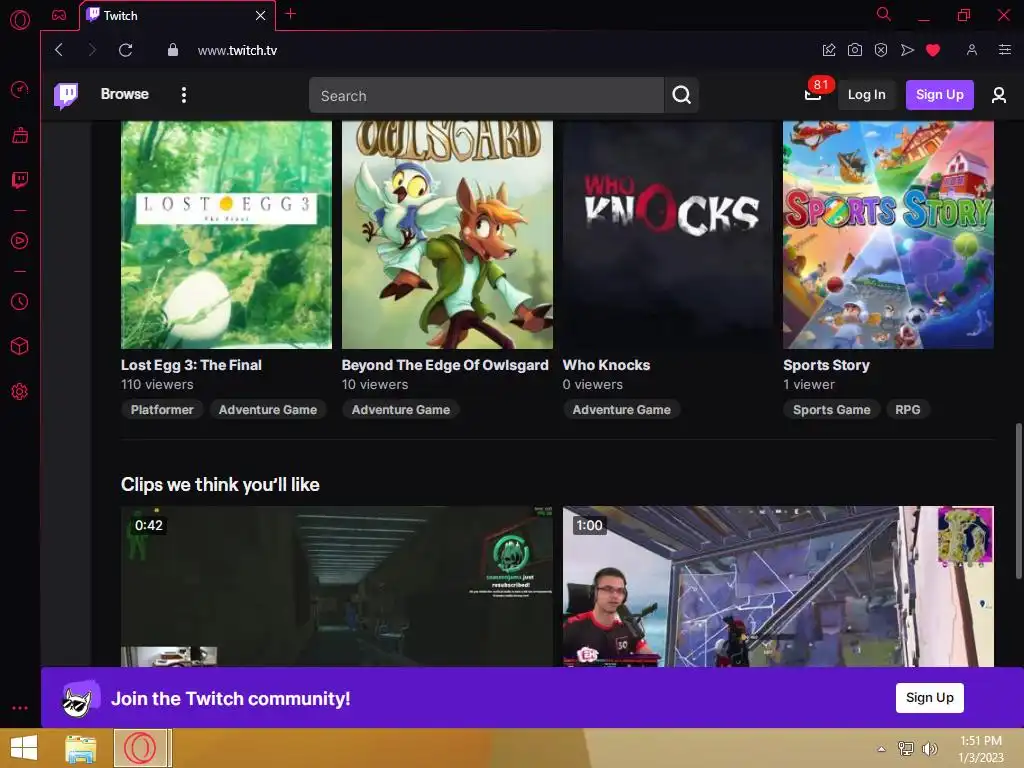Select the Twitch tab
Image resolution: width=1024 pixels, height=768 pixels.
click(x=176, y=15)
